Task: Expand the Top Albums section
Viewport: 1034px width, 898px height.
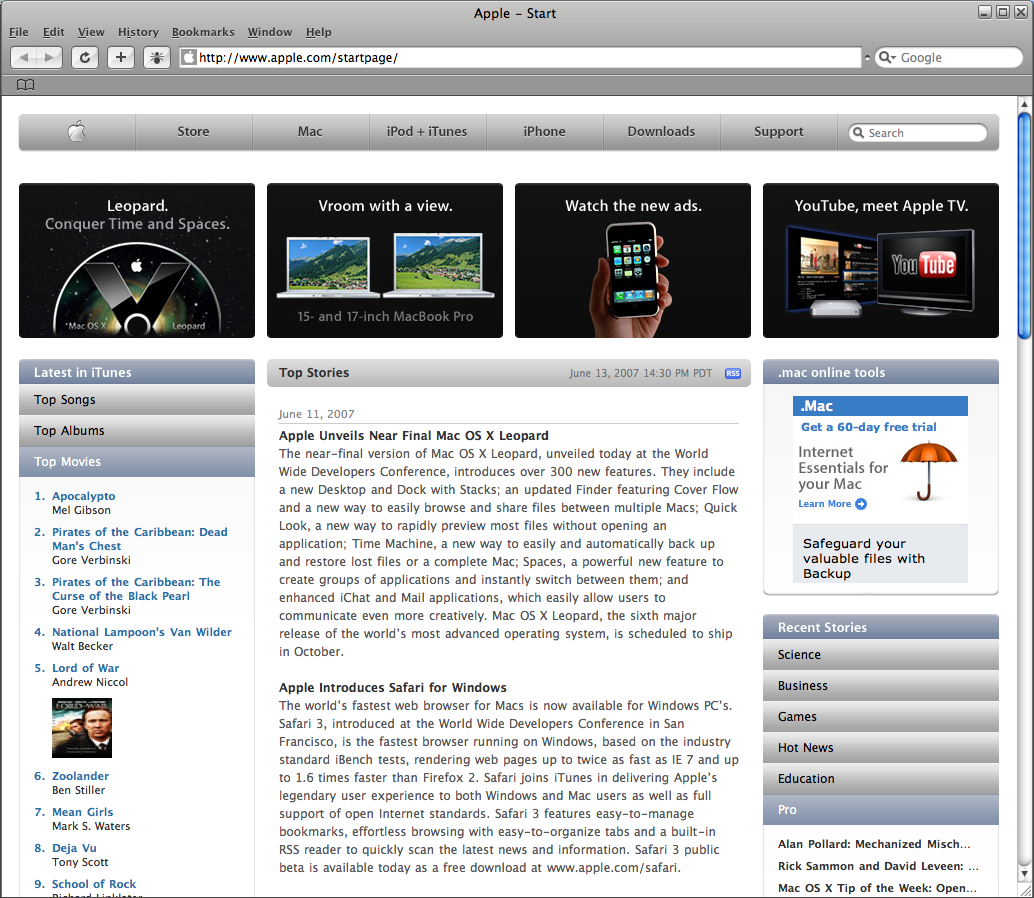Action: tap(137, 431)
